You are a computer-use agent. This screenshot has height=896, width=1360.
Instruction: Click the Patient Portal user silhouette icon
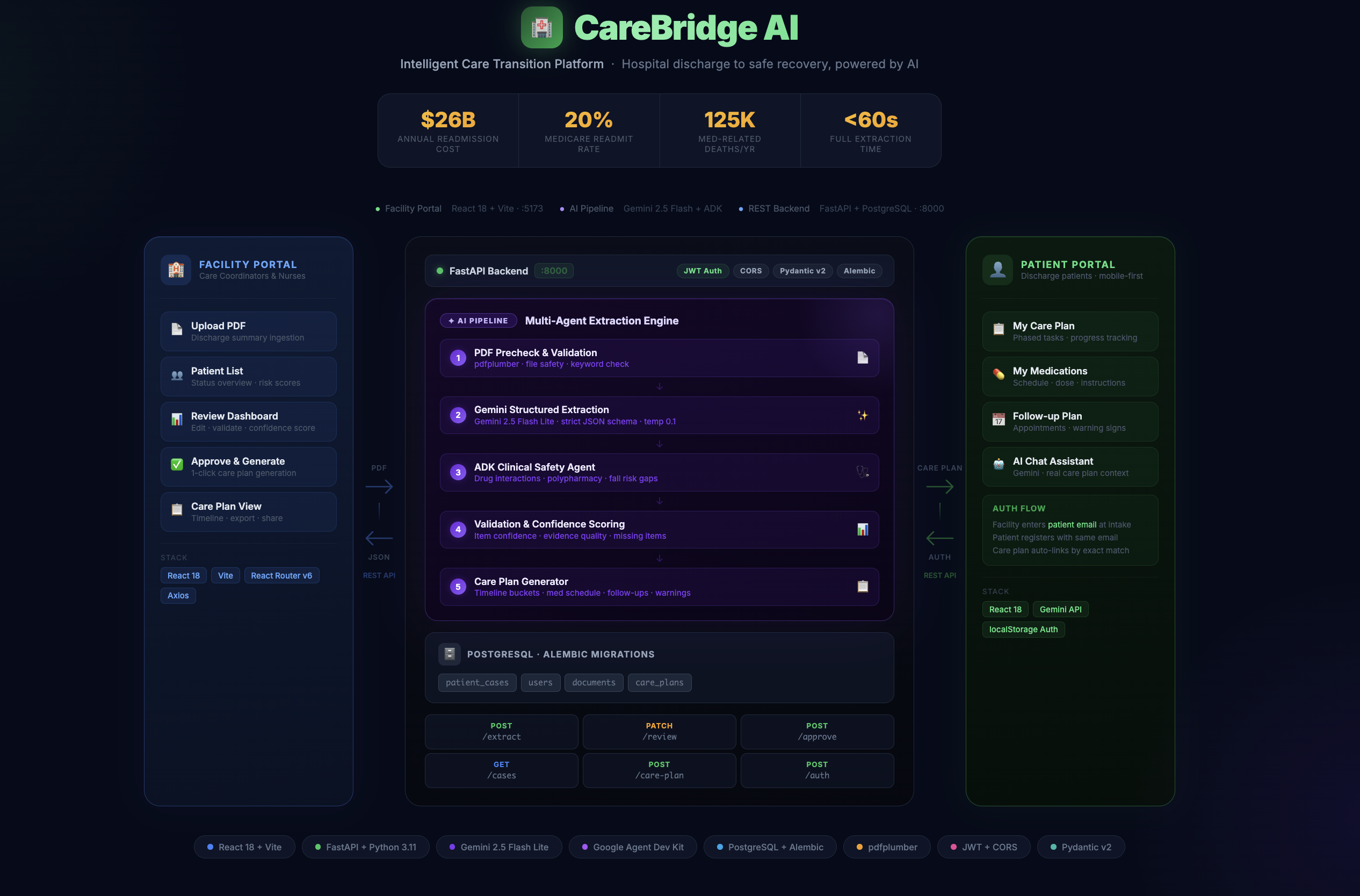(x=997, y=270)
